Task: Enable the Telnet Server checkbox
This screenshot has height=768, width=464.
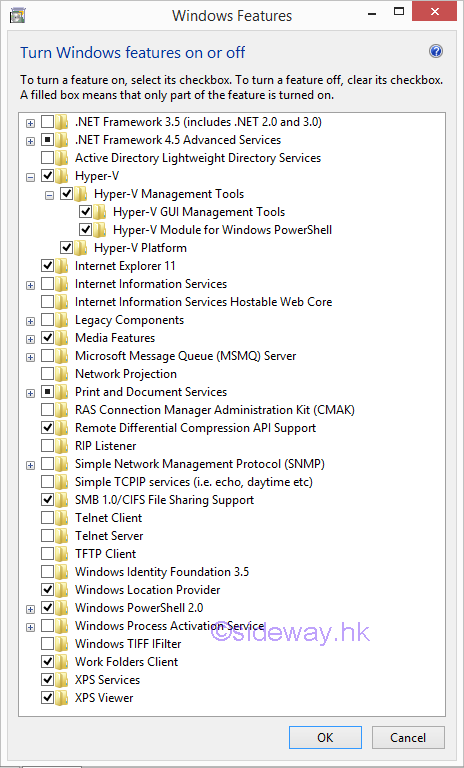Action: point(48,535)
